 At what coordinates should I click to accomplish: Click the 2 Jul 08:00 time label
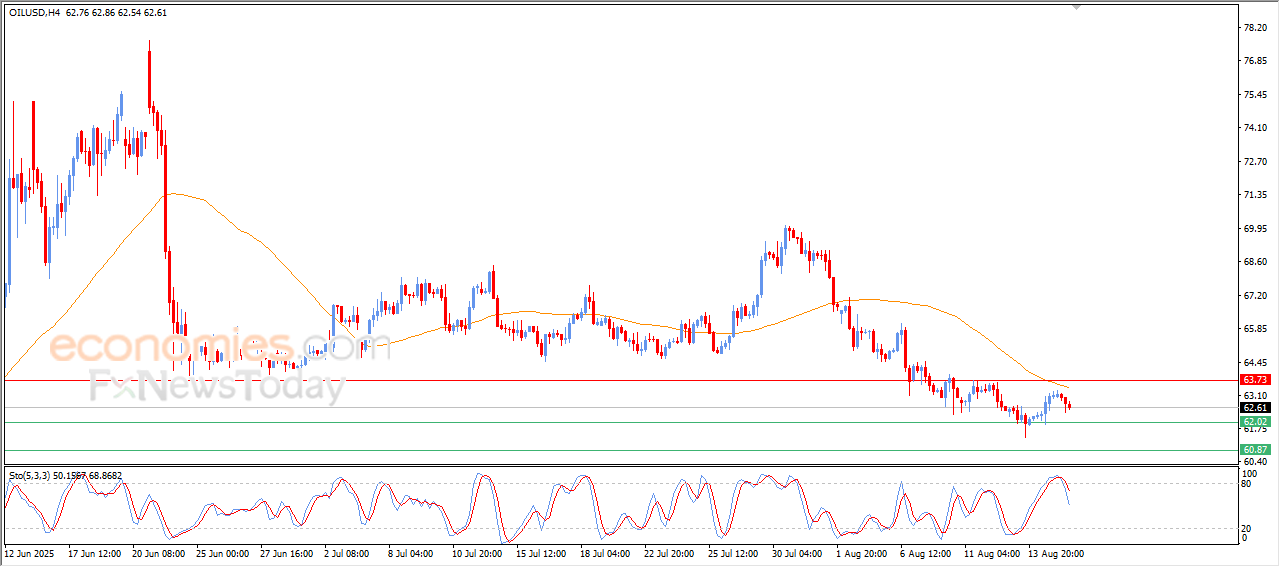[347, 552]
